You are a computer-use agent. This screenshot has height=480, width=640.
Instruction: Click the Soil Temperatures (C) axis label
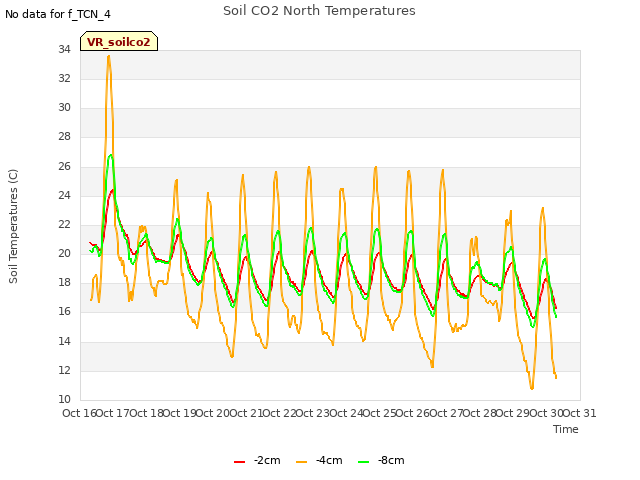[13, 226]
